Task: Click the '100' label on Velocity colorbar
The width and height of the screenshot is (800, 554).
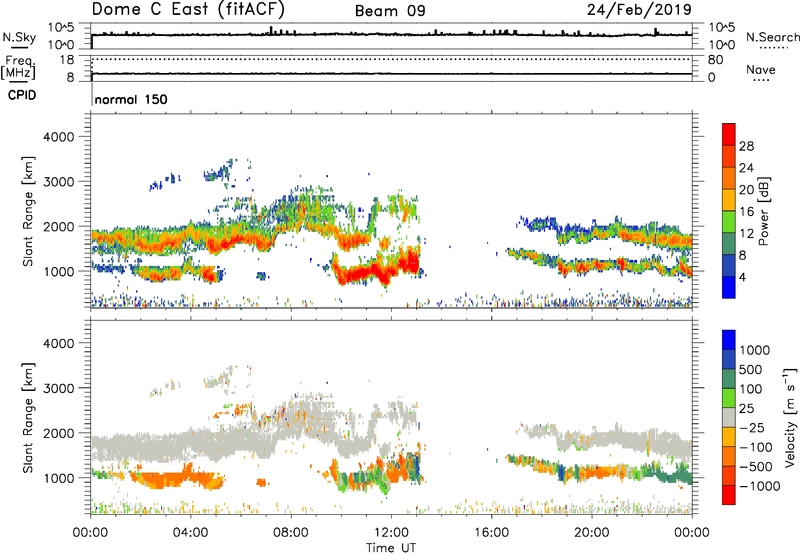Action: coord(751,389)
